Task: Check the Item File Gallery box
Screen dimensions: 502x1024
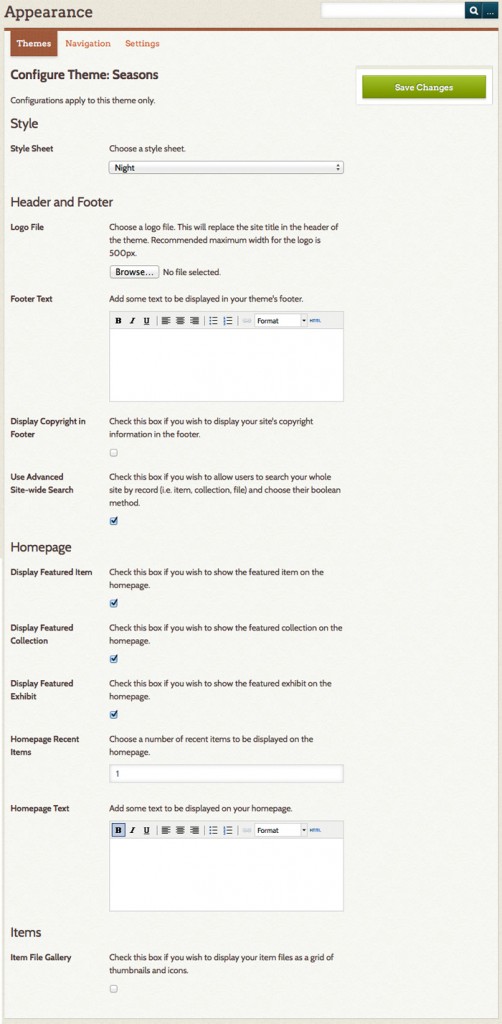Action: [114, 989]
